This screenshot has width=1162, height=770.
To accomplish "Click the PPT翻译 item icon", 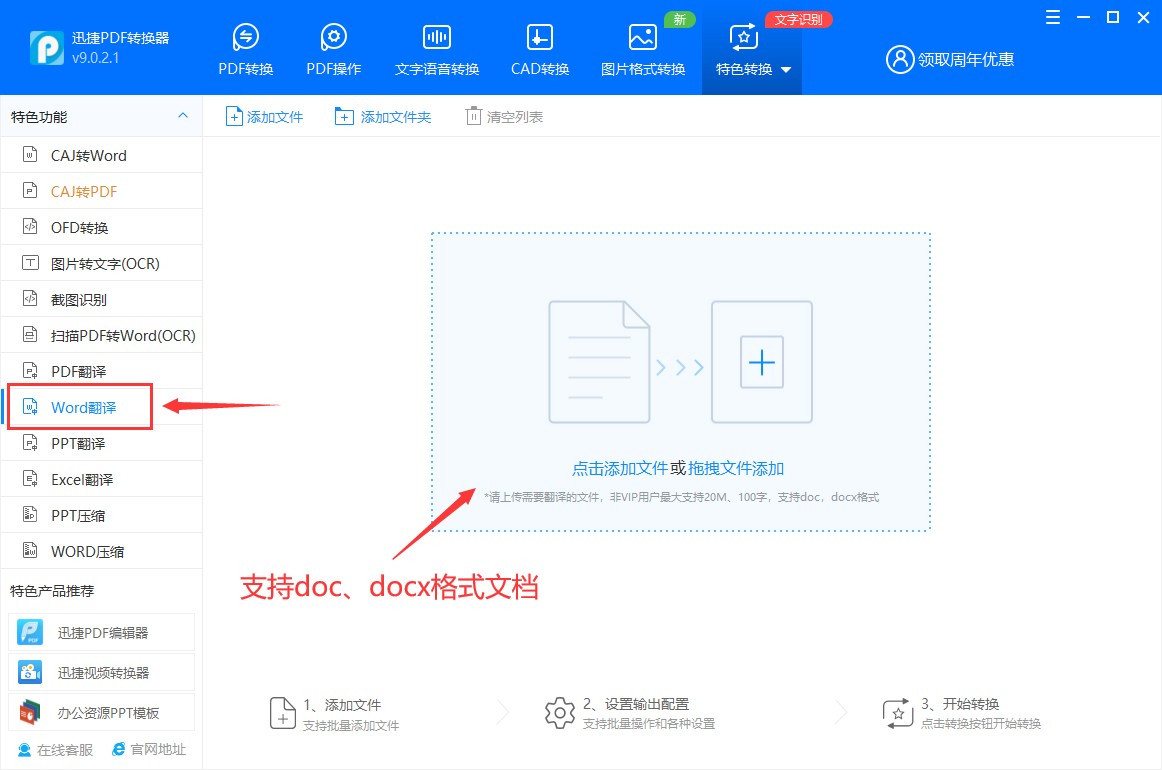I will [x=30, y=442].
